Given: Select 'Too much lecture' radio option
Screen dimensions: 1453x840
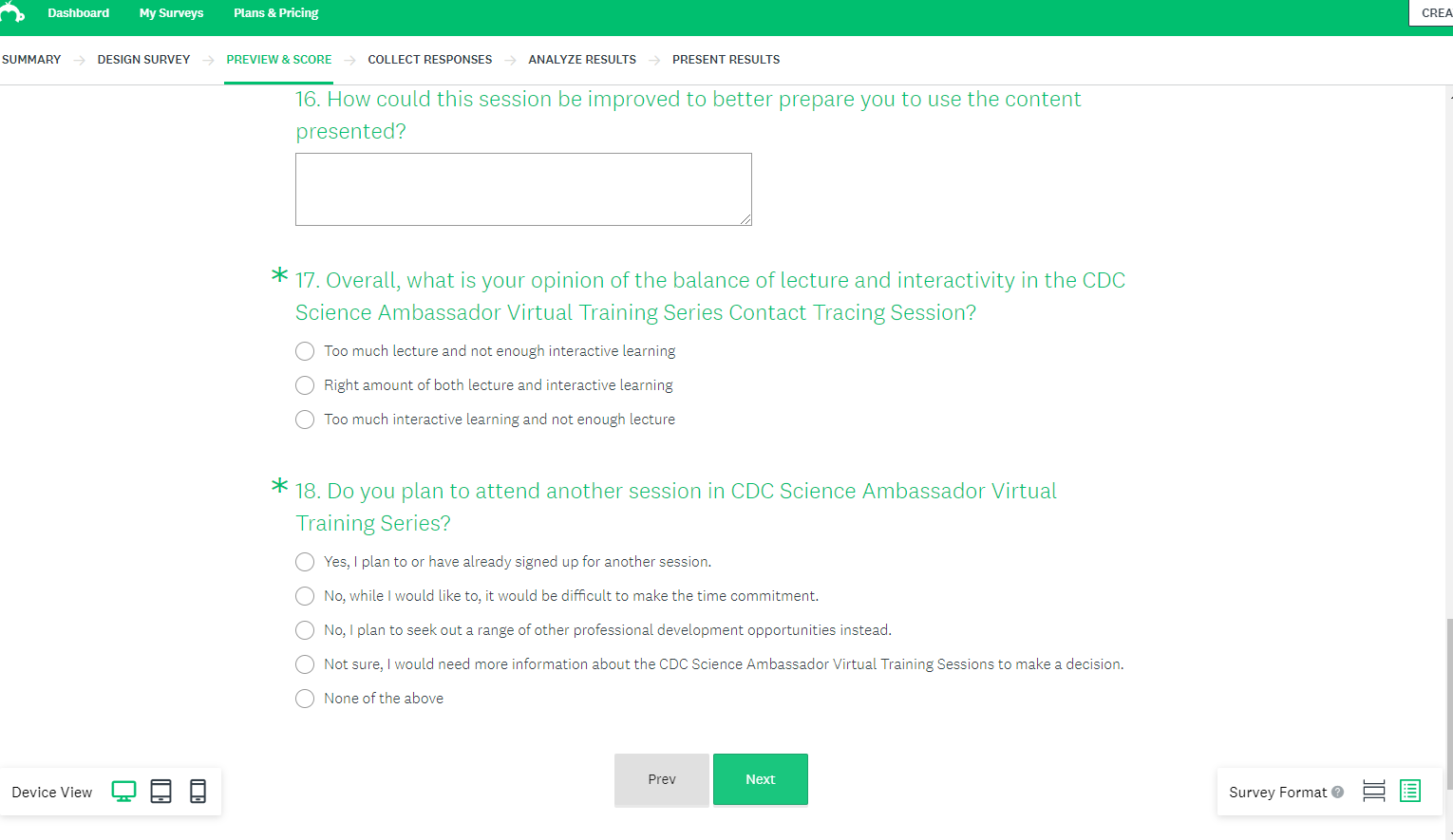Looking at the screenshot, I should point(305,351).
